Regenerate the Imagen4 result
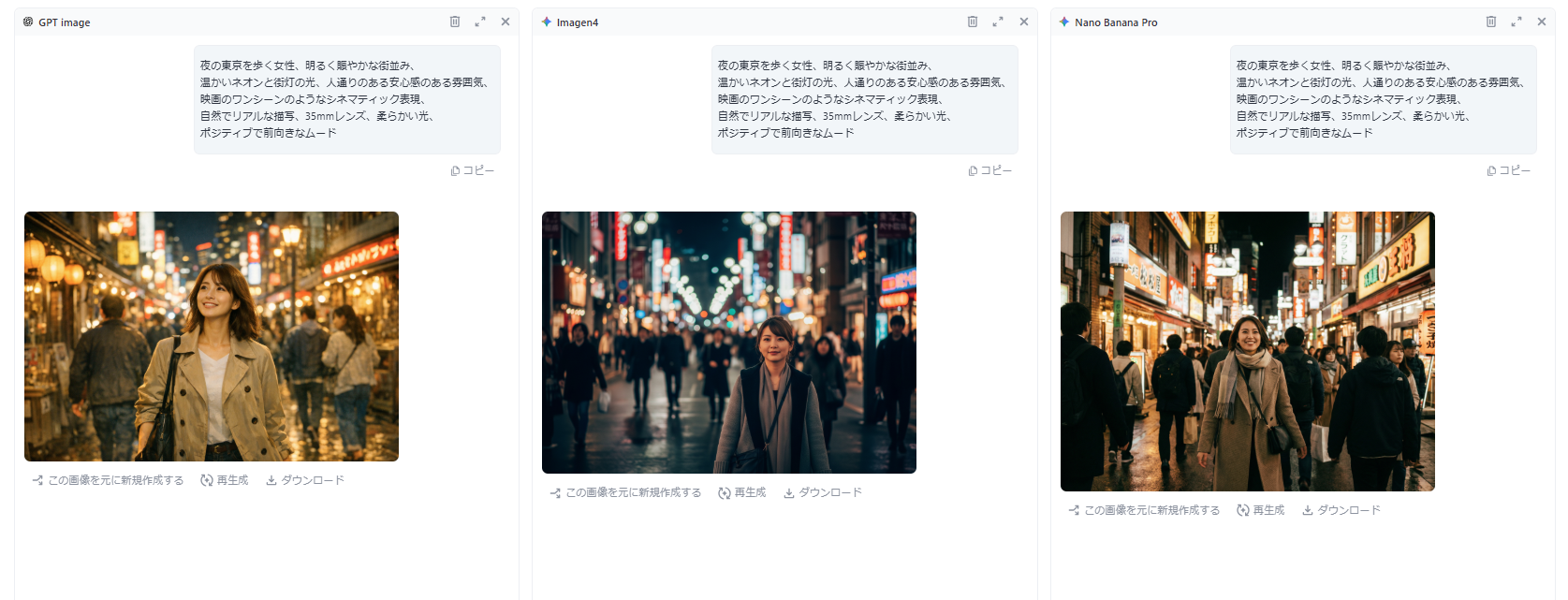The height and width of the screenshot is (600, 1568). [742, 492]
